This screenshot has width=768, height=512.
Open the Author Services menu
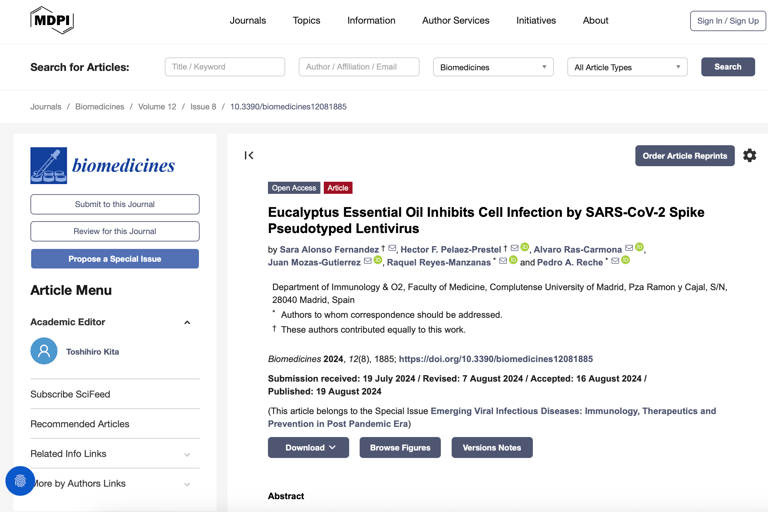455,20
